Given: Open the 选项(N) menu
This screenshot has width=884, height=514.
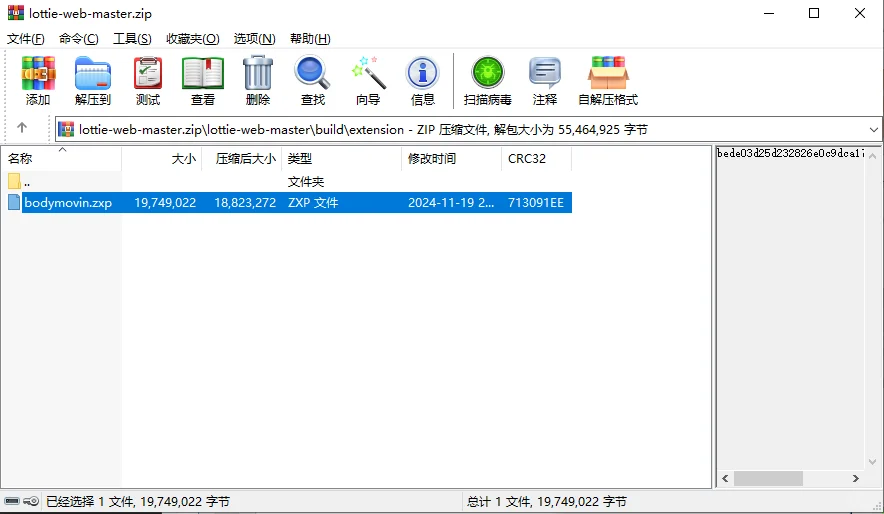Looking at the screenshot, I should [254, 39].
